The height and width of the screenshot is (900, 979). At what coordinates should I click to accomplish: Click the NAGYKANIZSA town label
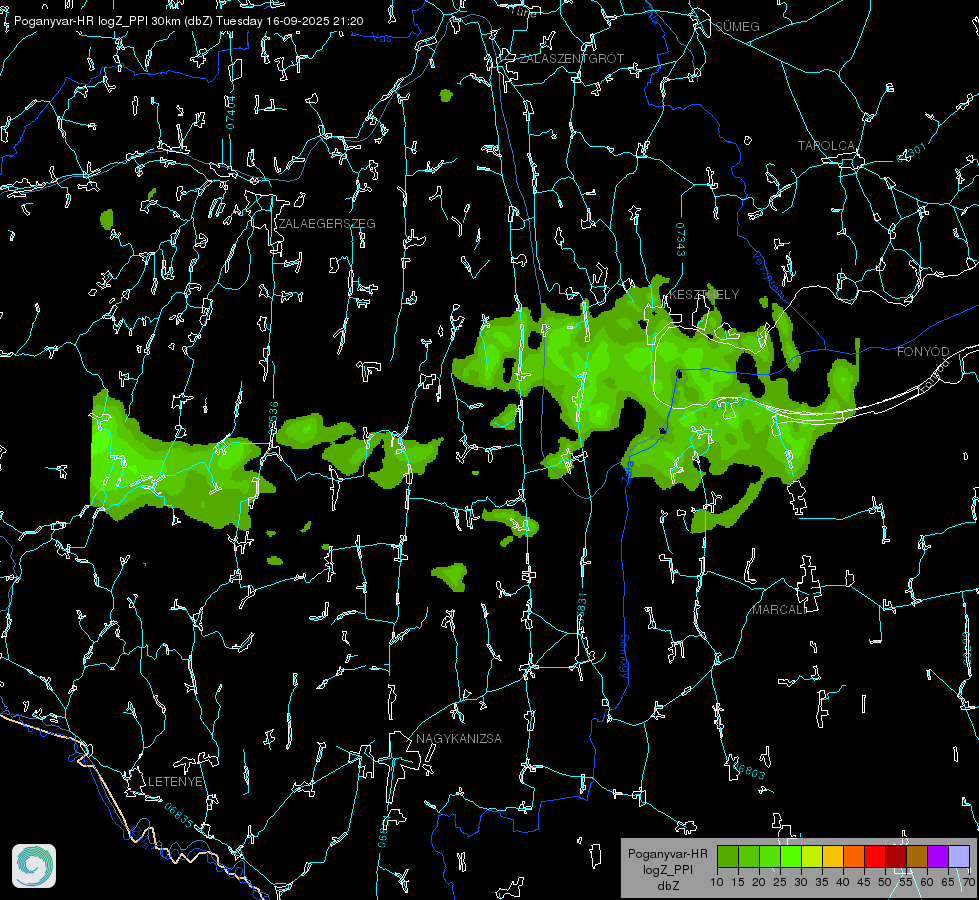(x=459, y=739)
